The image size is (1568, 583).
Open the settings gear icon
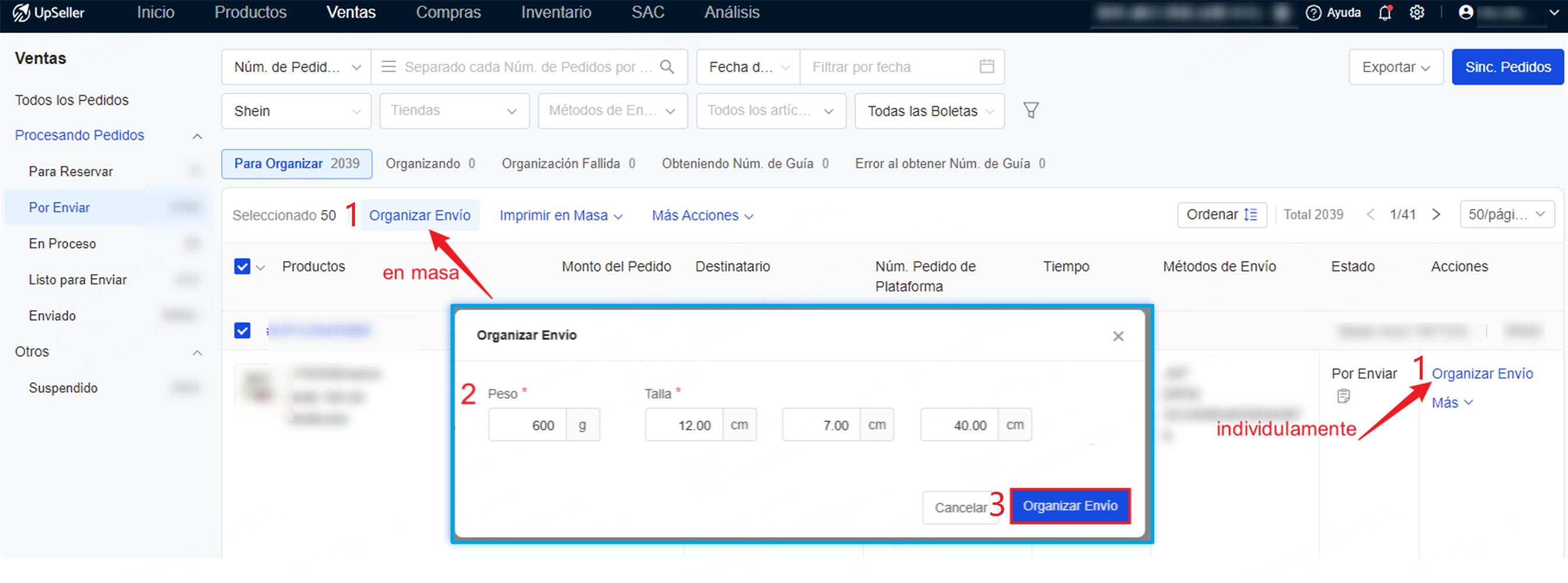(1418, 12)
